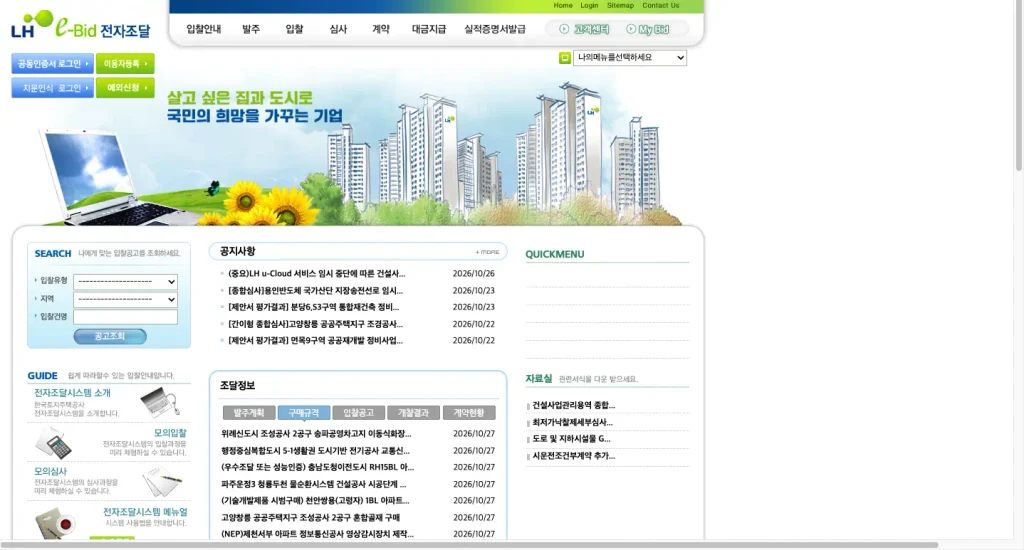Switch to the 개찰결과 tab
The height and width of the screenshot is (550, 1024).
[413, 413]
